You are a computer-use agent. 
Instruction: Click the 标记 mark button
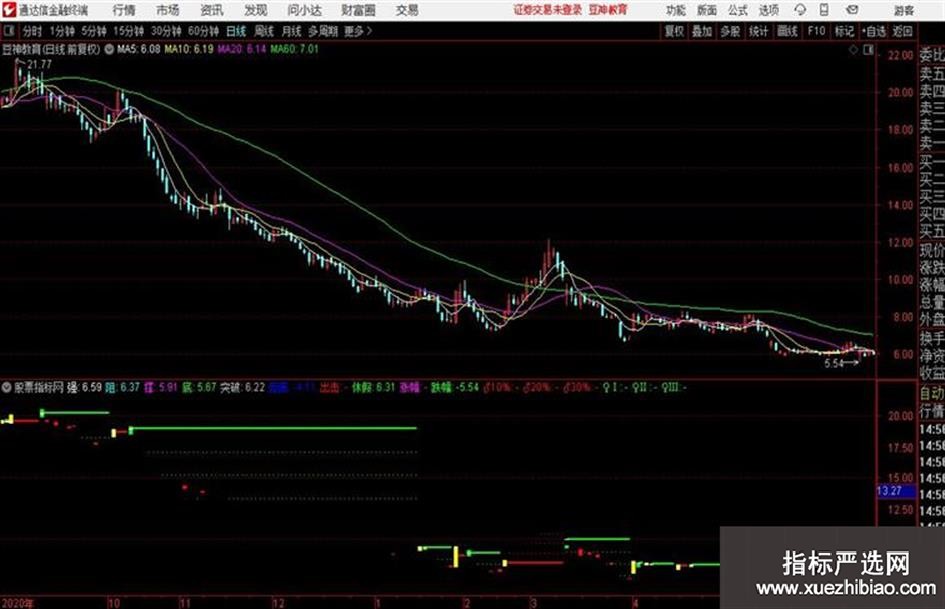pos(844,31)
